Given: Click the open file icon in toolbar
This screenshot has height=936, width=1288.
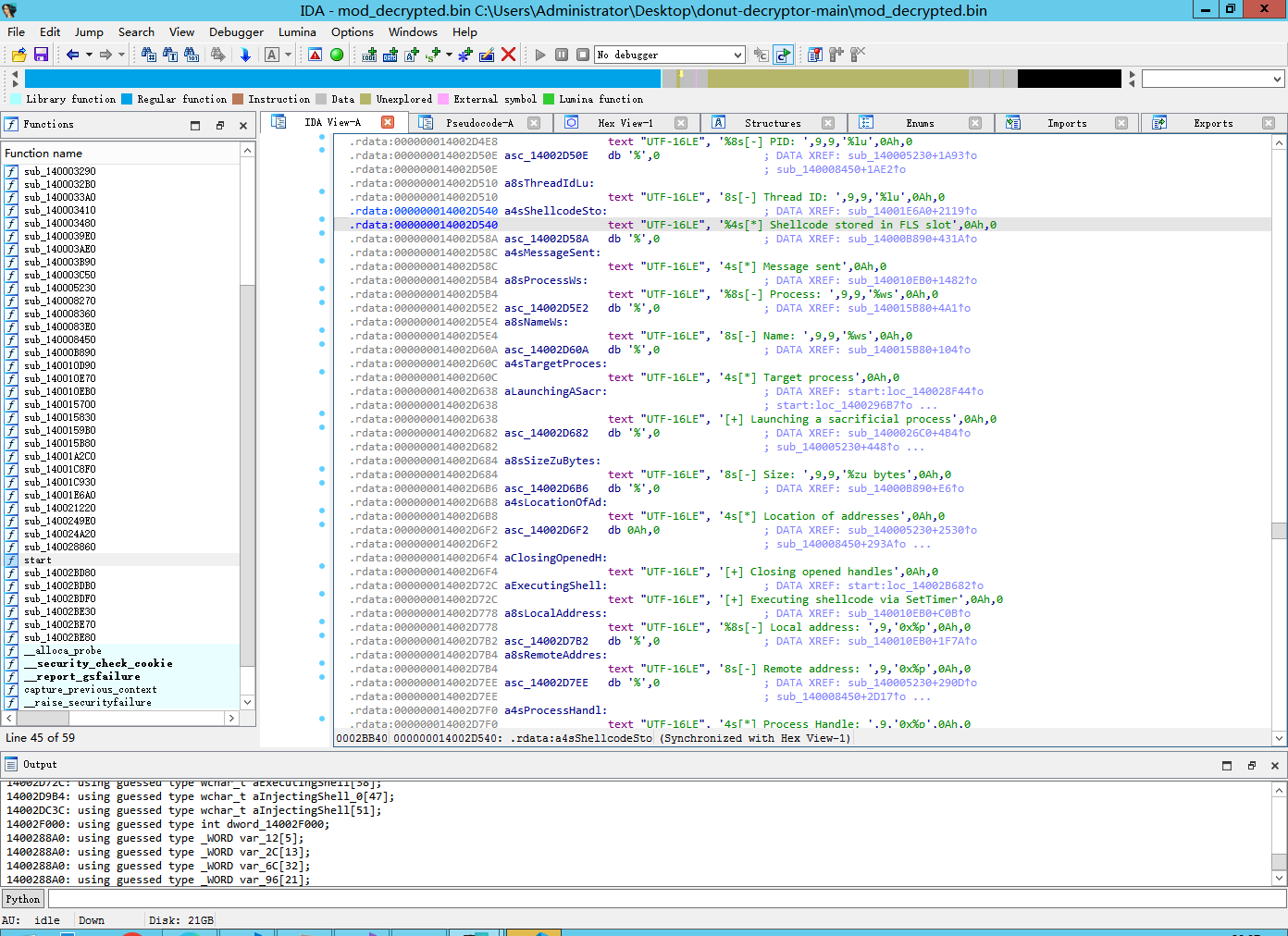Looking at the screenshot, I should point(19,55).
